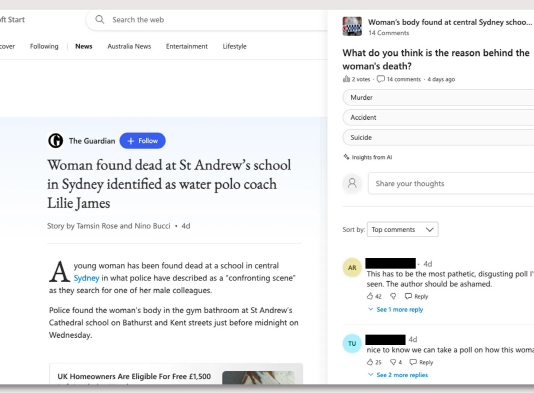Viewport: 534px width, 393px height.
Task: Open the Entertainment tab
Action: coord(187,46)
